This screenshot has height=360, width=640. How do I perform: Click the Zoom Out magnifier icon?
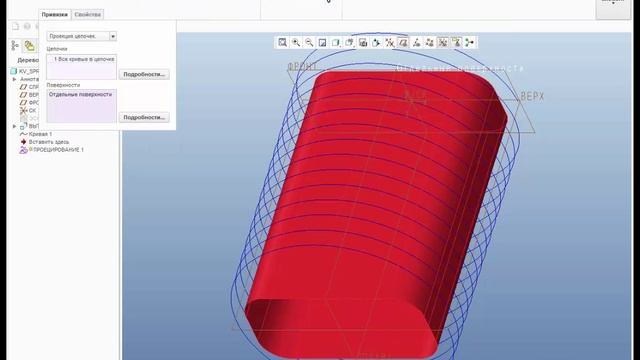pyautogui.click(x=309, y=42)
